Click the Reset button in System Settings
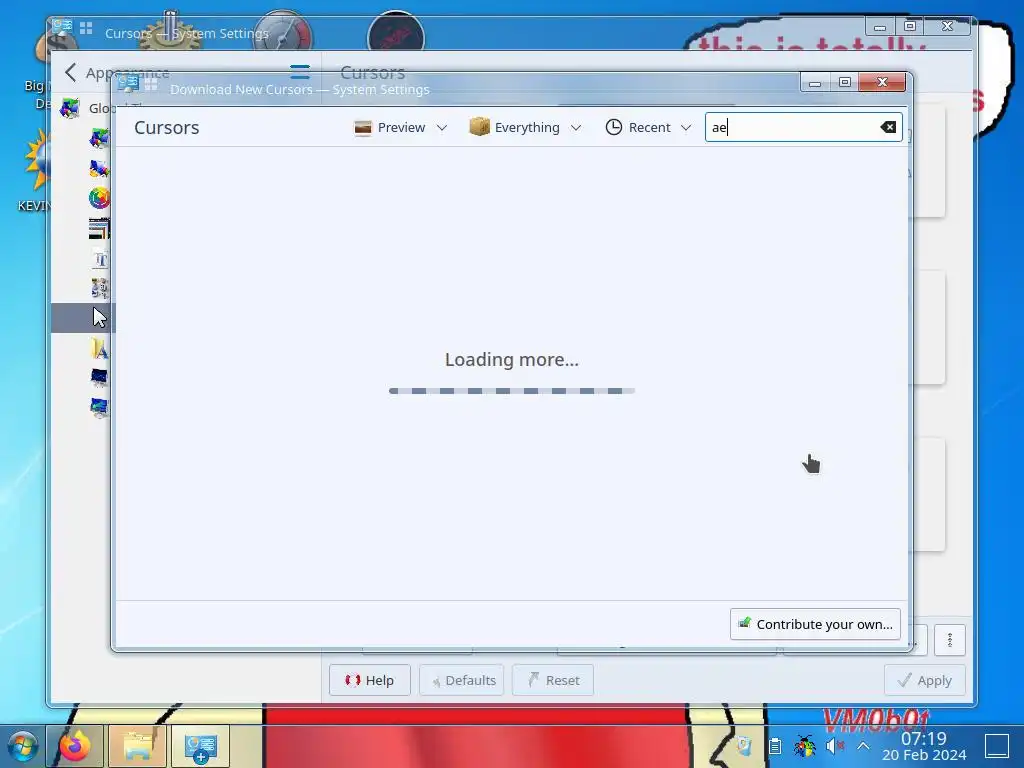The height and width of the screenshot is (768, 1024). pyautogui.click(x=553, y=680)
